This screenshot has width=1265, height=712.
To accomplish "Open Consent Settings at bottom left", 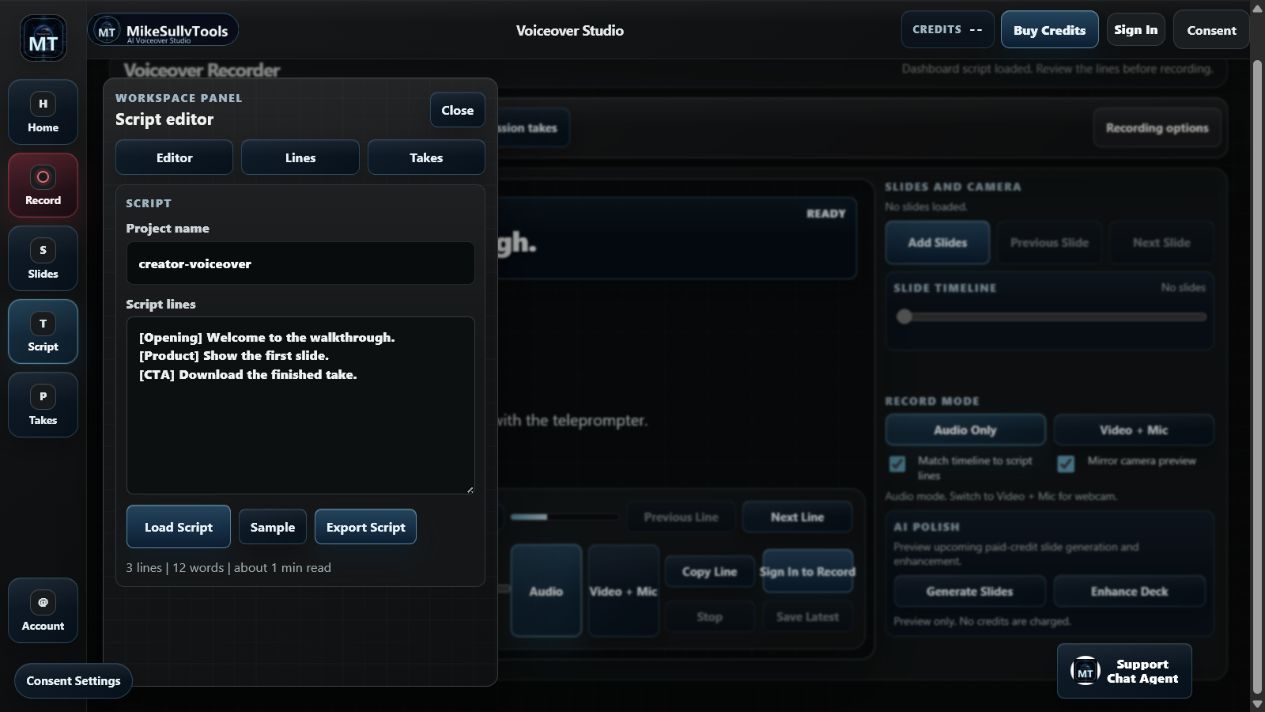I will [73, 681].
